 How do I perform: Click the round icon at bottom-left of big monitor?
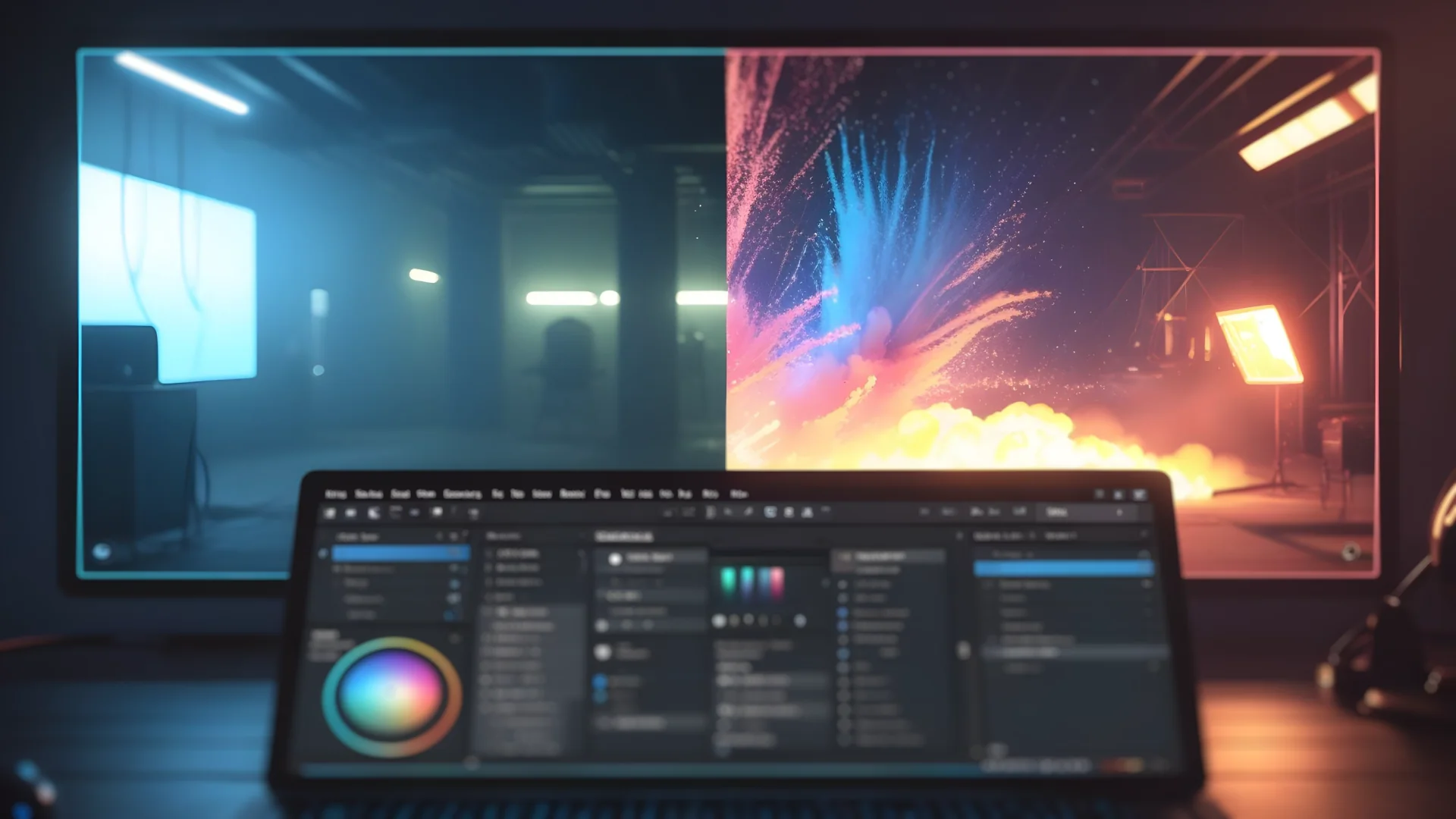click(102, 551)
